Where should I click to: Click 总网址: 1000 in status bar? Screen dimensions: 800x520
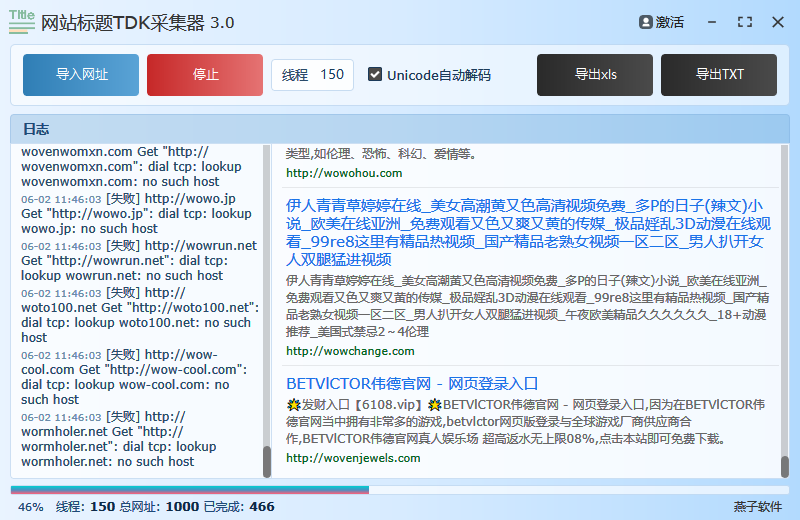click(x=159, y=507)
